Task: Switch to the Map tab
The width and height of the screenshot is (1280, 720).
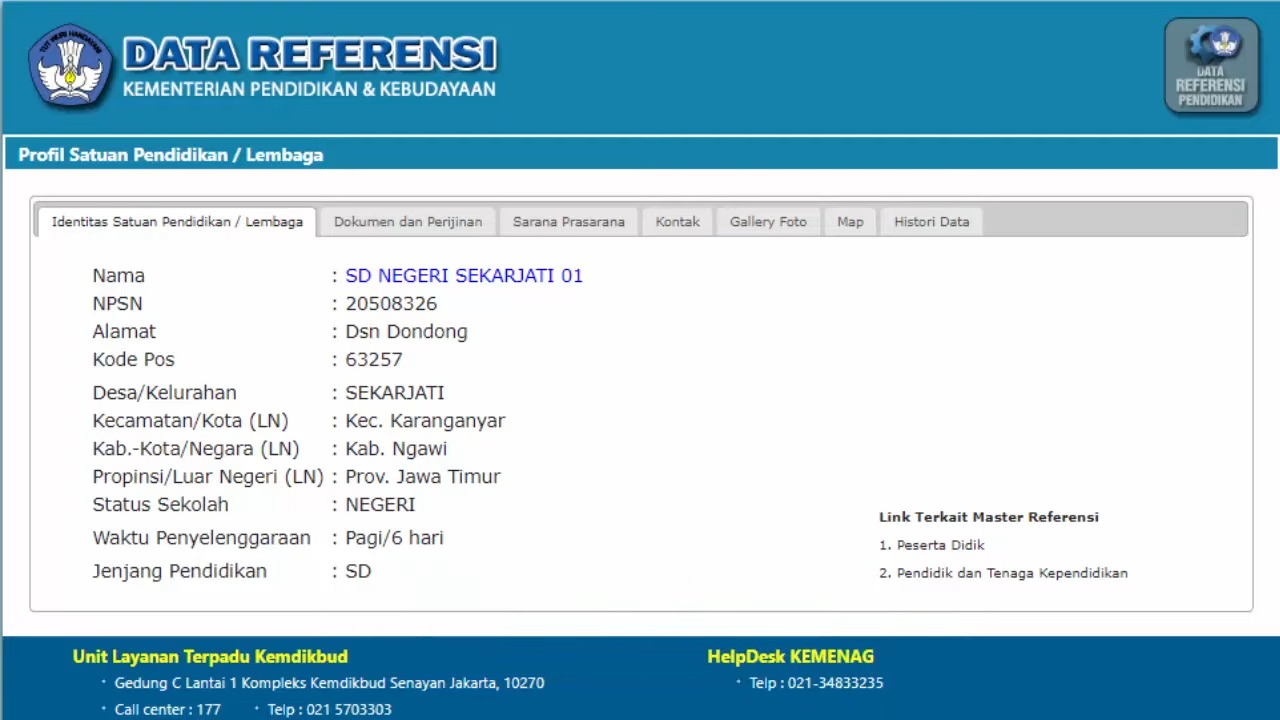Action: (850, 222)
